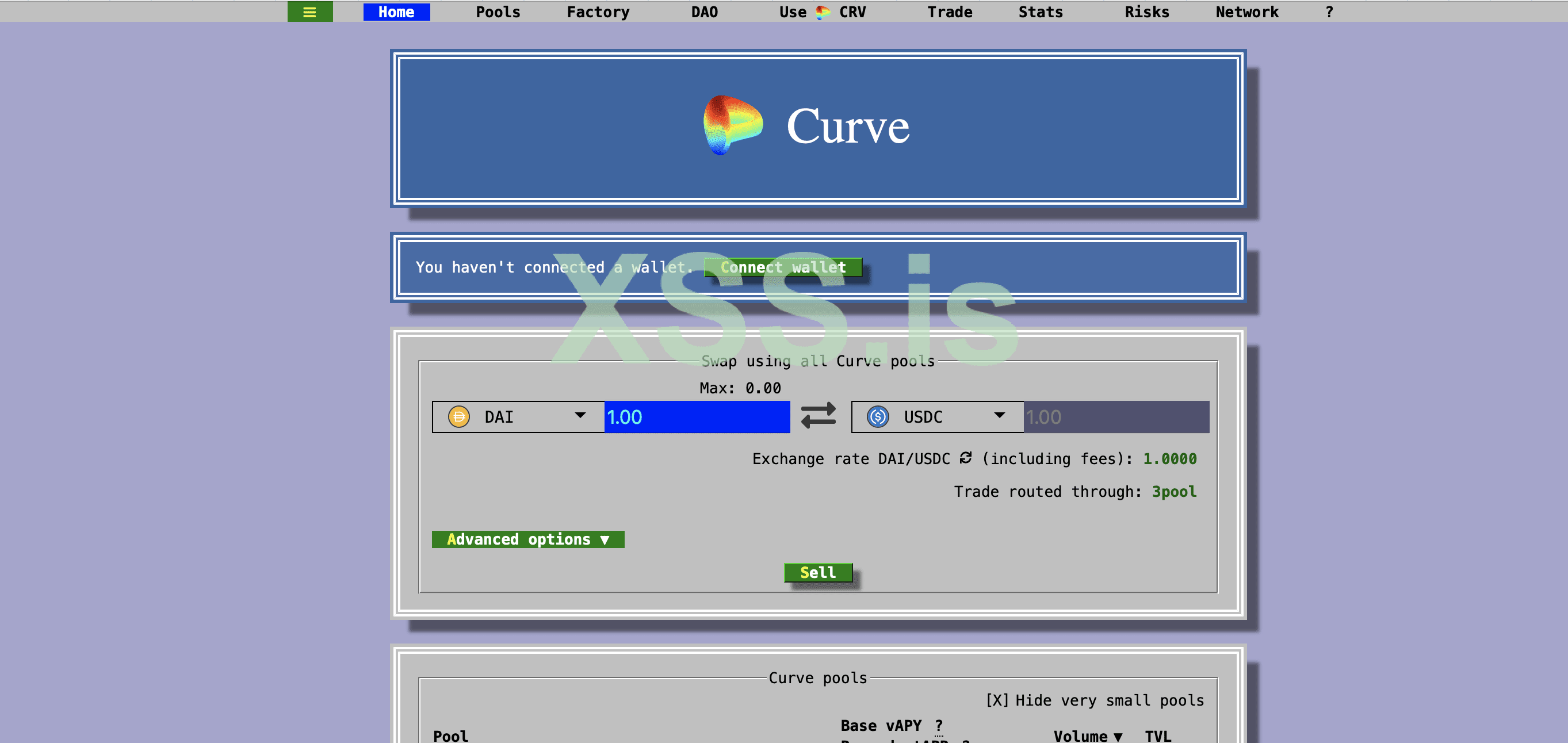Toggle Hide very small pools checkbox
This screenshot has width=1568, height=743.
tap(996, 700)
